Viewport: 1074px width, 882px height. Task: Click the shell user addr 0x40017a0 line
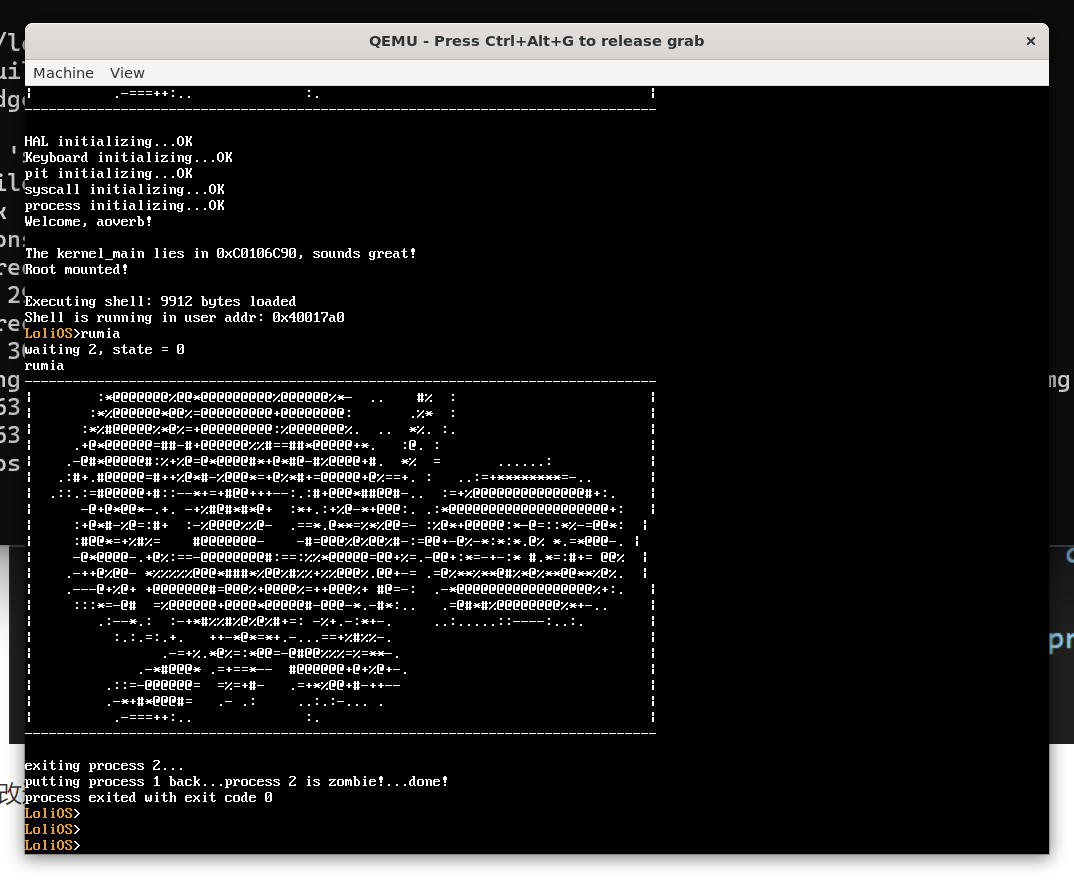point(184,317)
